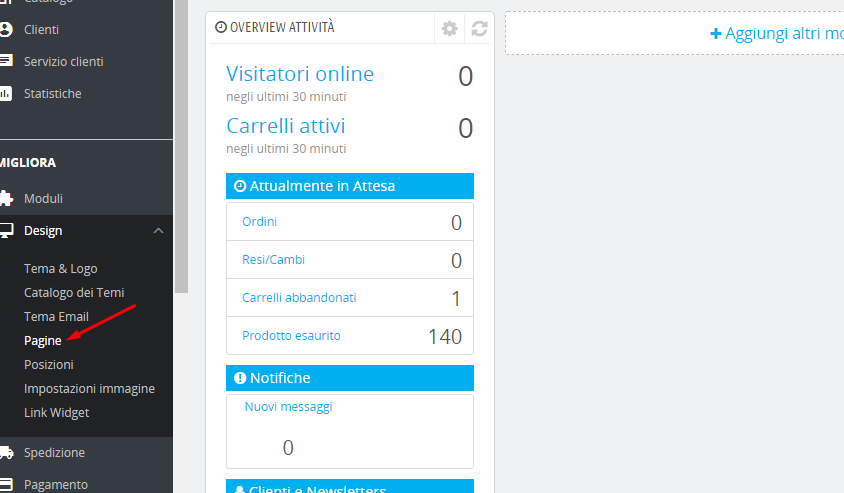
Task: Open Statistiche menu item
Action: coord(53,94)
